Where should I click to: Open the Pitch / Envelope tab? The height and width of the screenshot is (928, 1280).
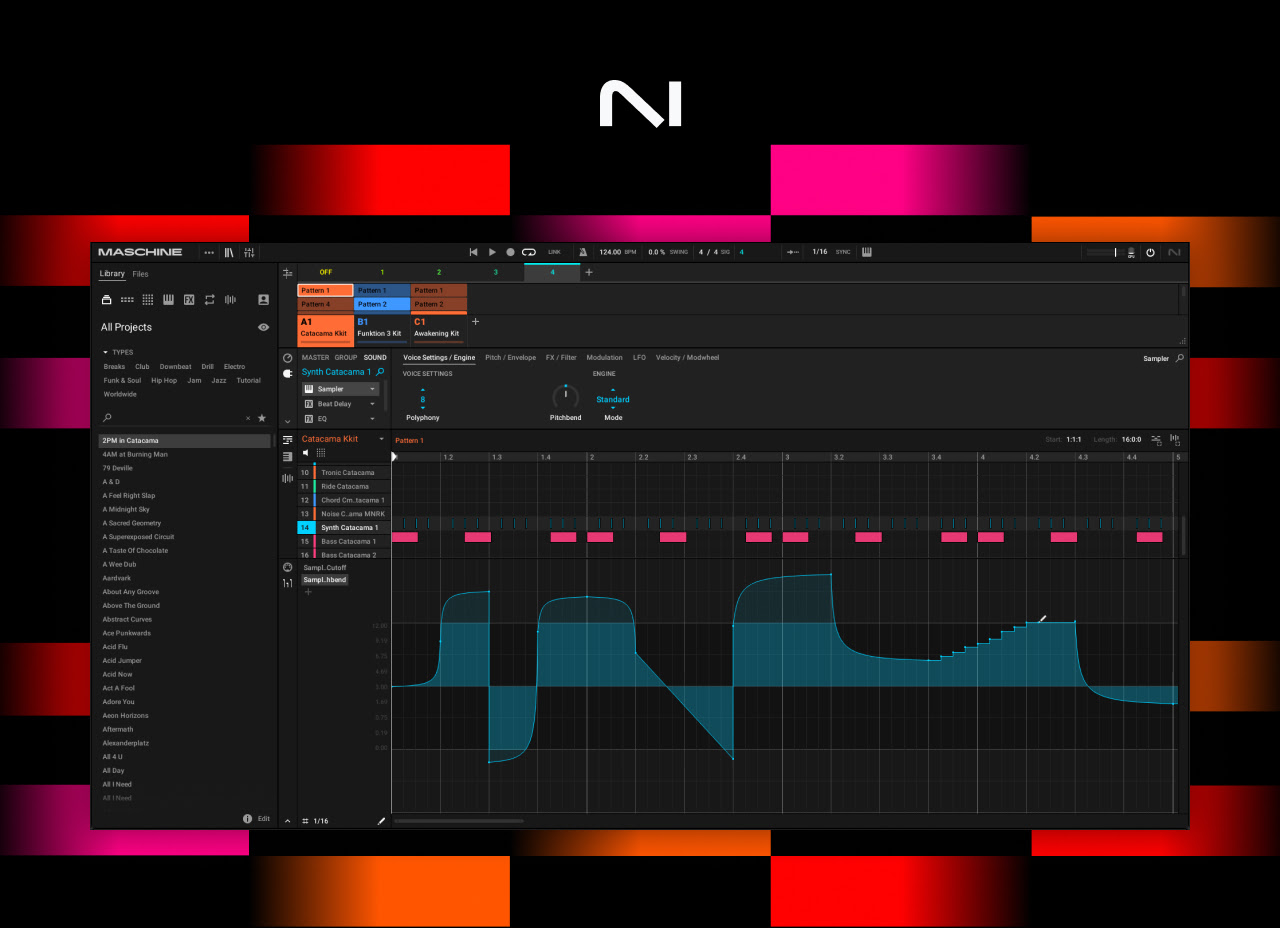click(510, 357)
